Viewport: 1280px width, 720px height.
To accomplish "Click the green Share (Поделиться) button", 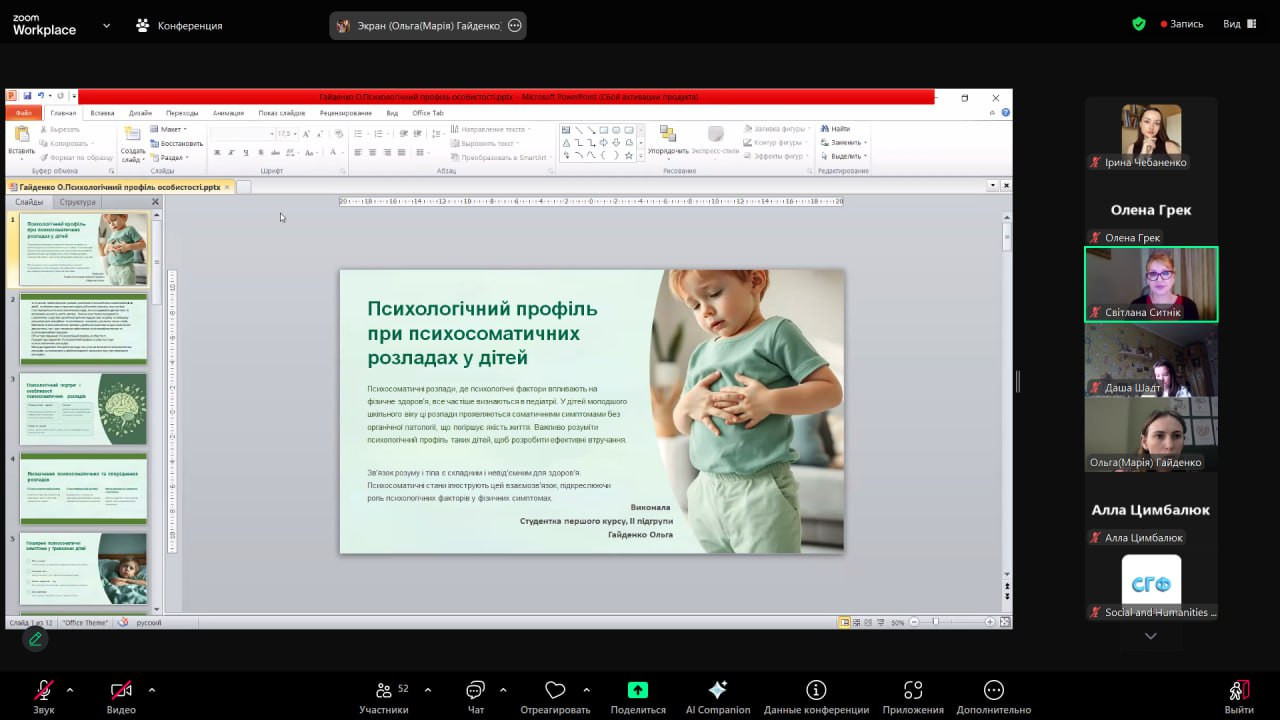I will [x=637, y=691].
